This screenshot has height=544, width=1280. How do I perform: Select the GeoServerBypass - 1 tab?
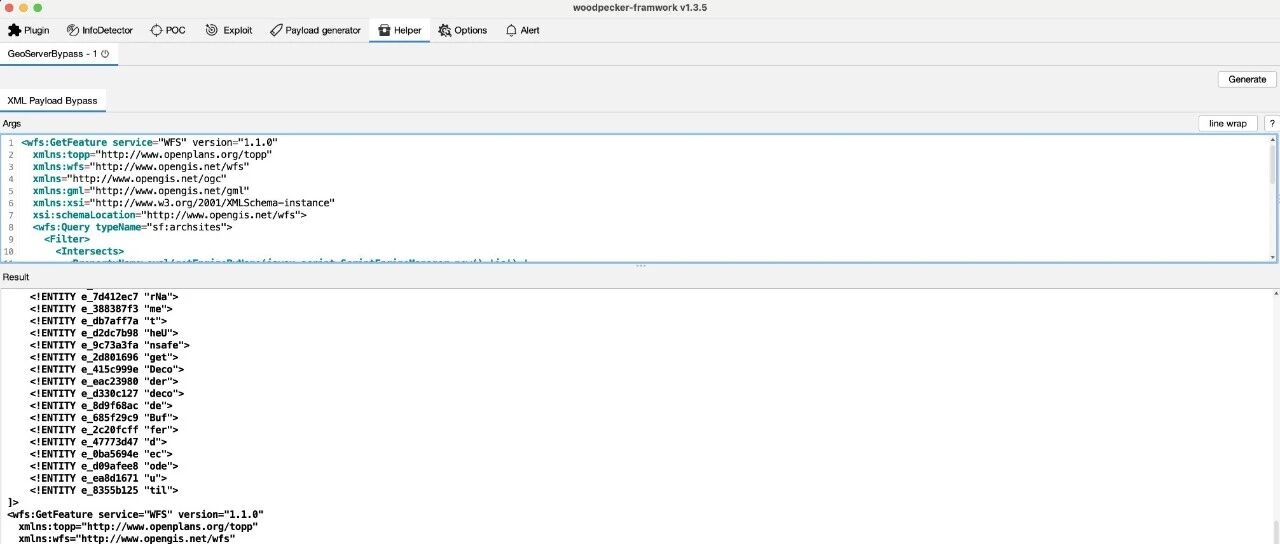(59, 54)
